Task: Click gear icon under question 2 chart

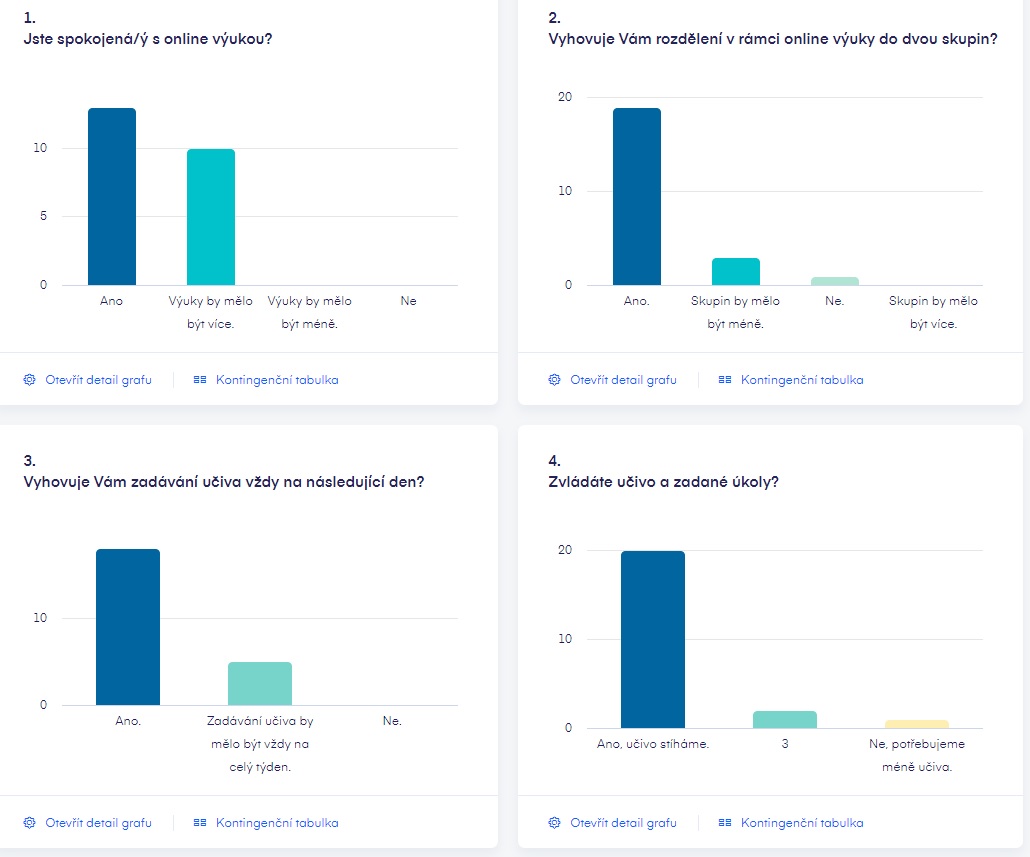Action: coord(555,380)
